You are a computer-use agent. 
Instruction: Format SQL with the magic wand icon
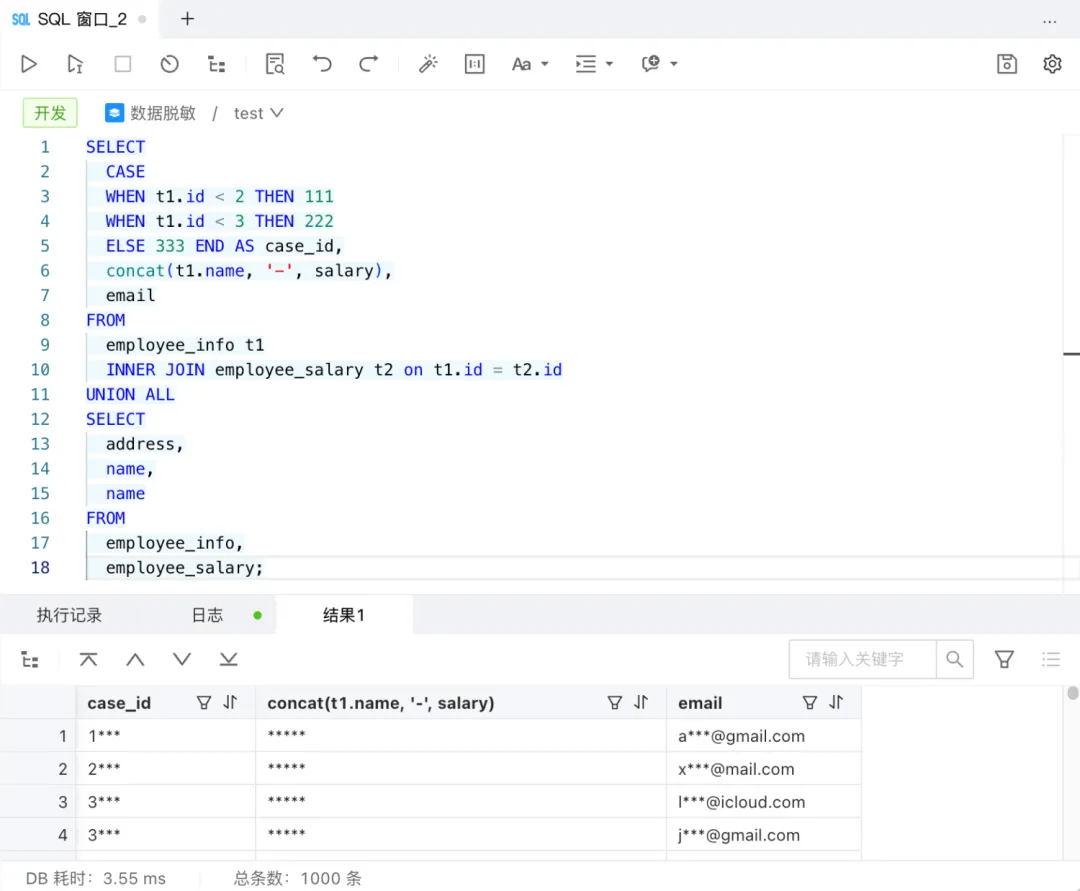click(428, 64)
